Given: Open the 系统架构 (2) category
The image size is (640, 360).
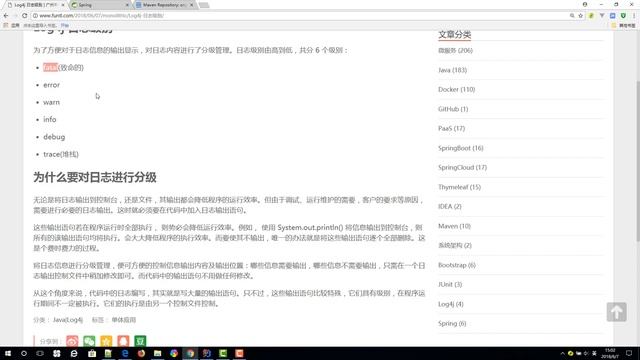Looking at the screenshot, I should click(x=455, y=245).
